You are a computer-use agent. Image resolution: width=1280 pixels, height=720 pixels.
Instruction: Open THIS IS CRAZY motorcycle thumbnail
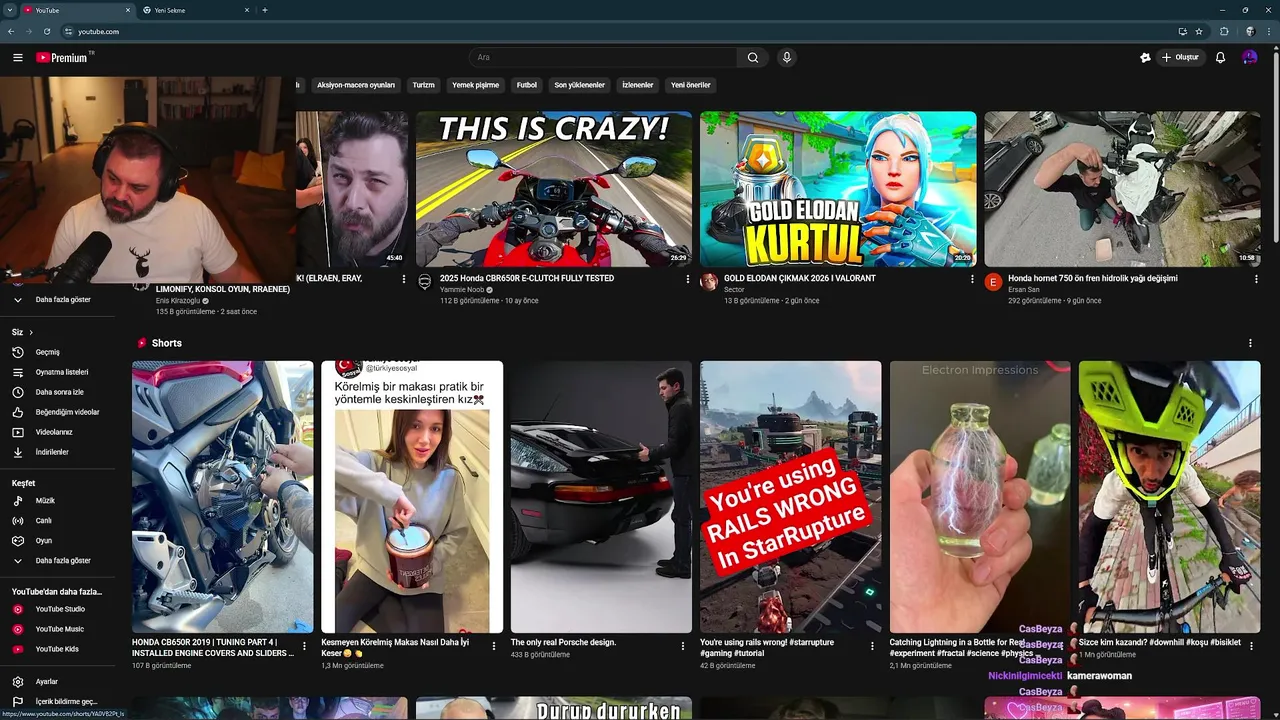[x=554, y=189]
